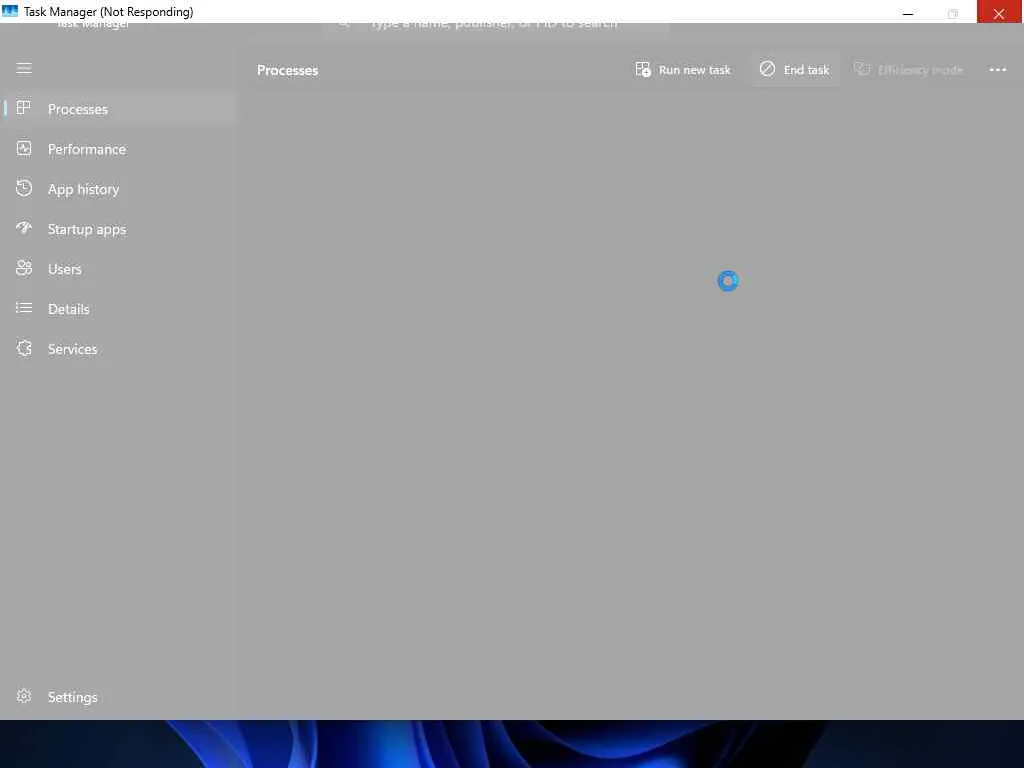
Task: Click the Settings gear icon
Action: [24, 696]
